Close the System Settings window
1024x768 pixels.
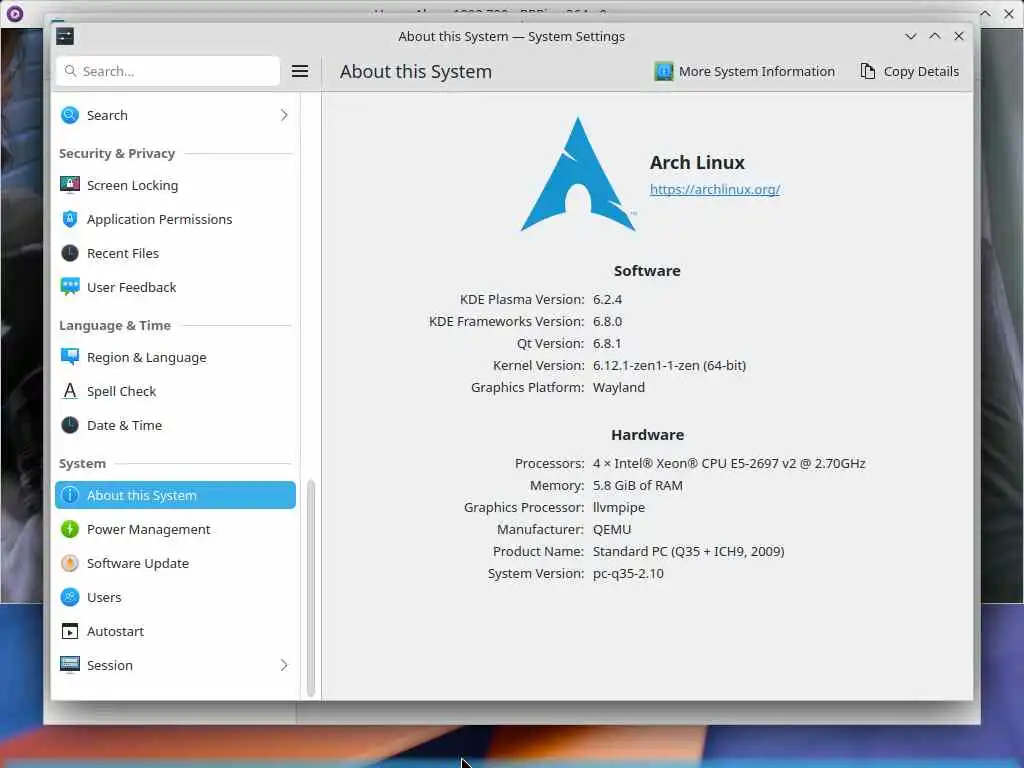tap(959, 37)
